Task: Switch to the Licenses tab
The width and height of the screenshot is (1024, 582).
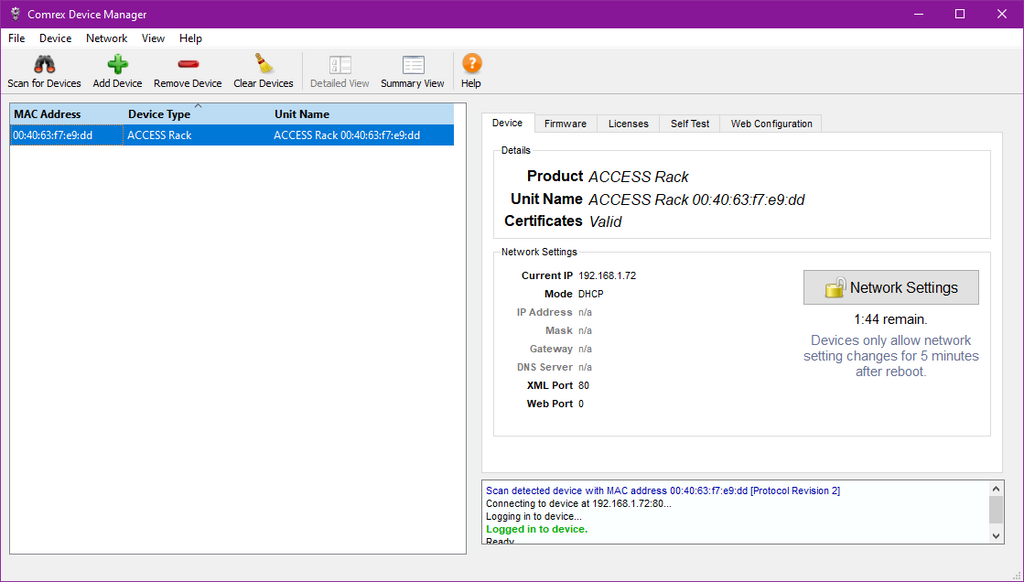Action: [x=628, y=123]
